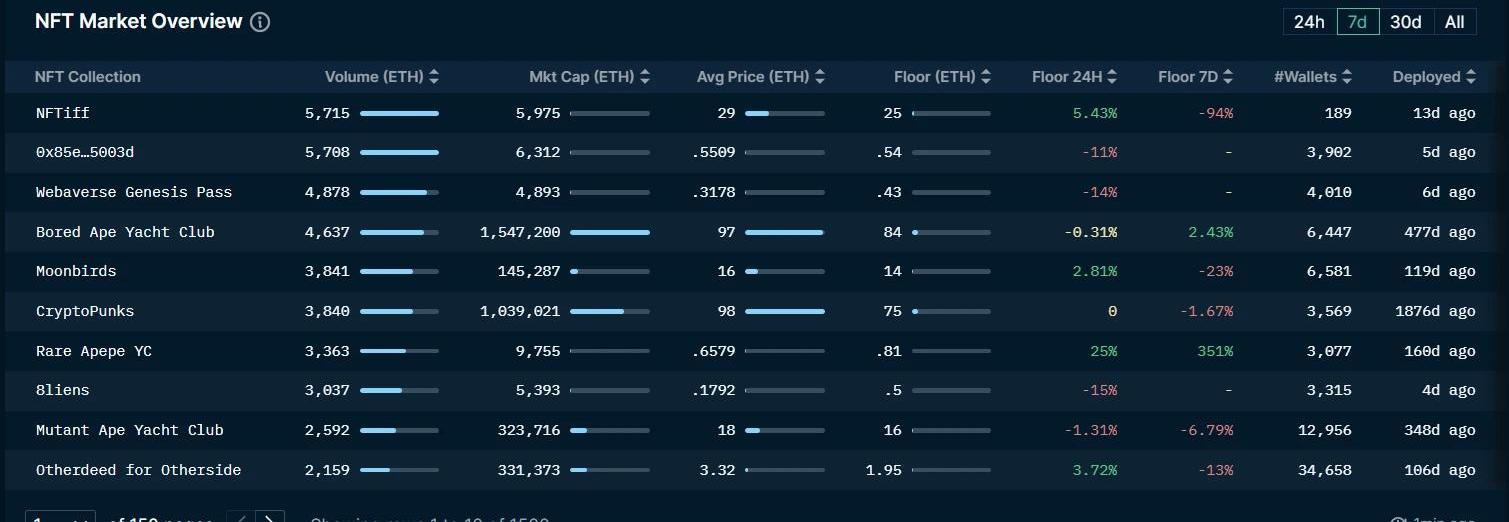Go to next page of results
1509x522 pixels.
coord(269,517)
